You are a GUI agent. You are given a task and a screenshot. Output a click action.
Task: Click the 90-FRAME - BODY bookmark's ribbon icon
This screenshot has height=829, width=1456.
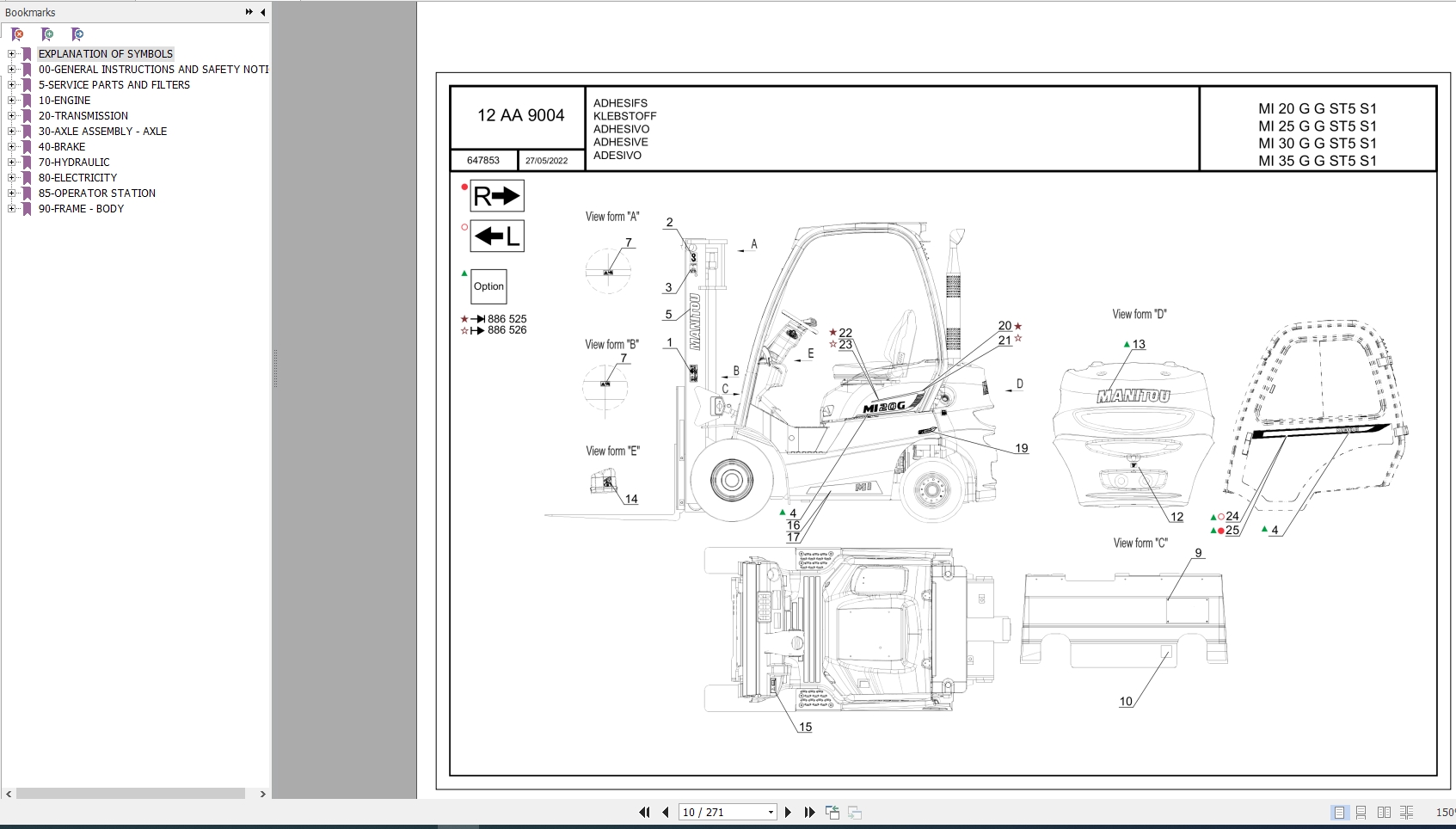click(27, 208)
